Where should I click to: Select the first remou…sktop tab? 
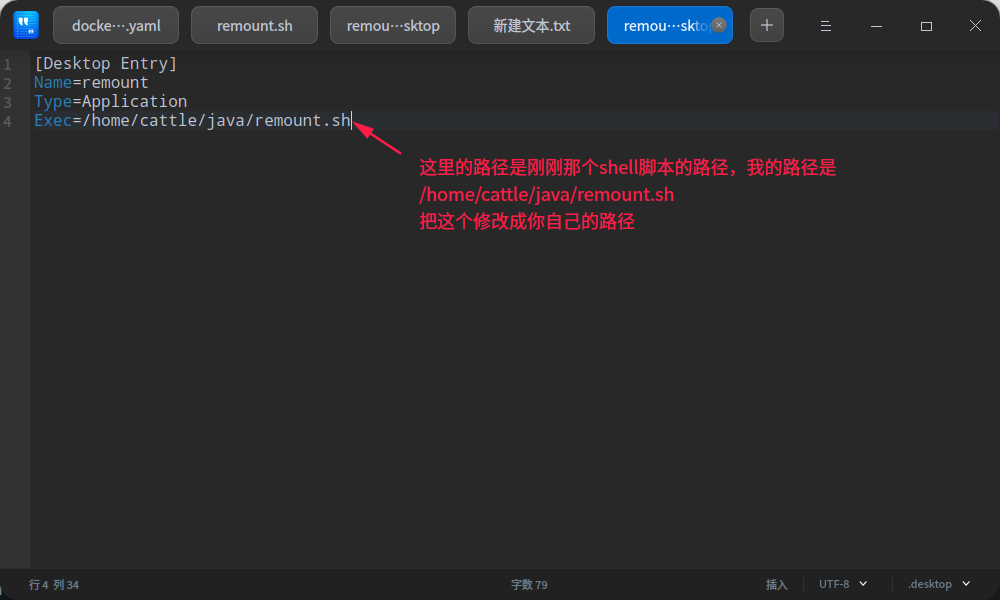(x=392, y=25)
